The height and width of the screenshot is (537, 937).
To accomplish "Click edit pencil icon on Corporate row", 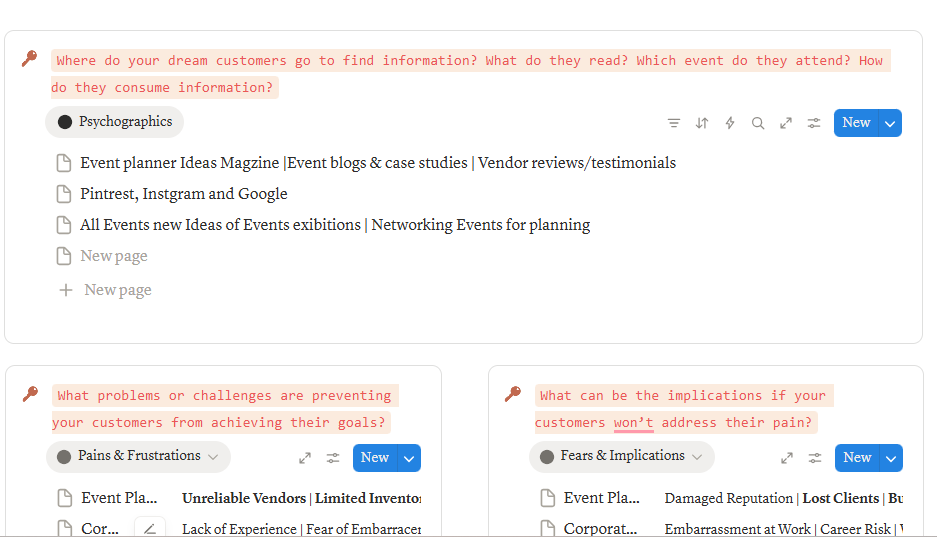I will (150, 529).
